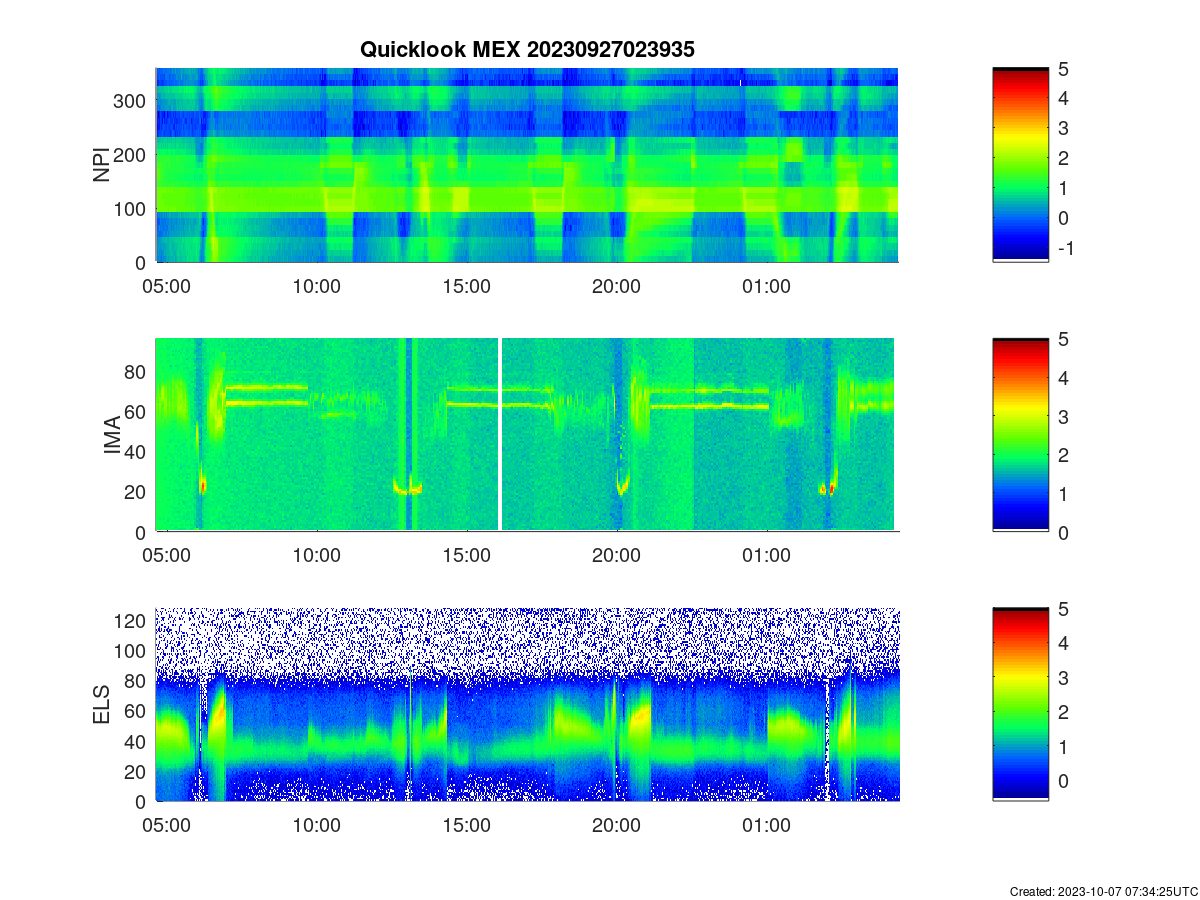1200x900 pixels.
Task: Click the 15:00 tick under IMA panel
Action: (467, 556)
